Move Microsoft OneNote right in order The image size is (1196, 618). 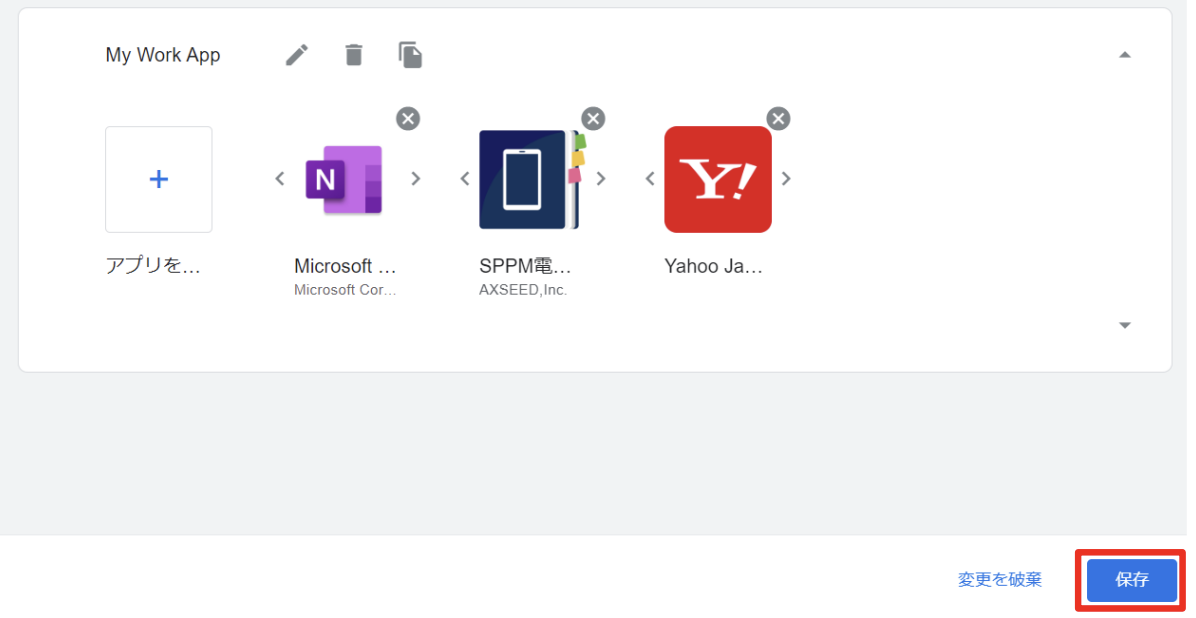pos(416,179)
